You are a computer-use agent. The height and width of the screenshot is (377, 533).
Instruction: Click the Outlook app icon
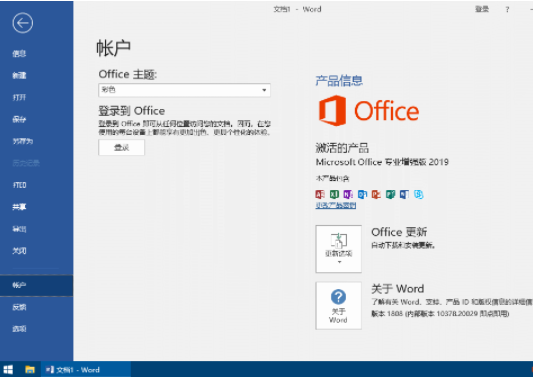click(x=362, y=194)
